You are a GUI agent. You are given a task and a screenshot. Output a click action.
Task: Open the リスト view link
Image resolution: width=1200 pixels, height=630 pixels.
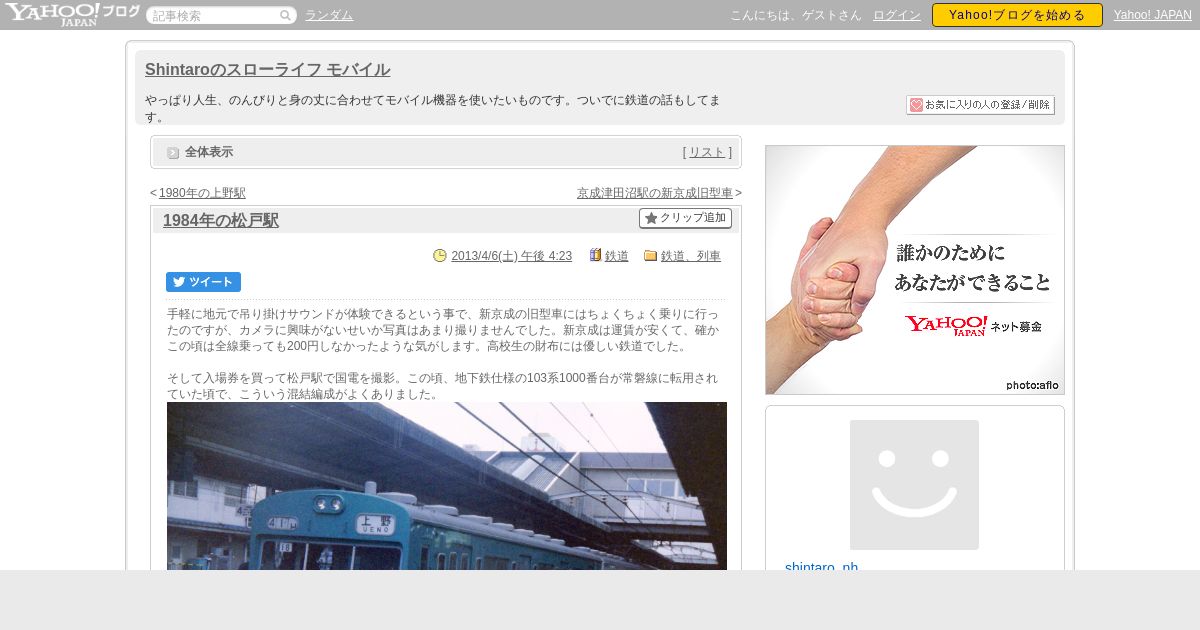[707, 152]
